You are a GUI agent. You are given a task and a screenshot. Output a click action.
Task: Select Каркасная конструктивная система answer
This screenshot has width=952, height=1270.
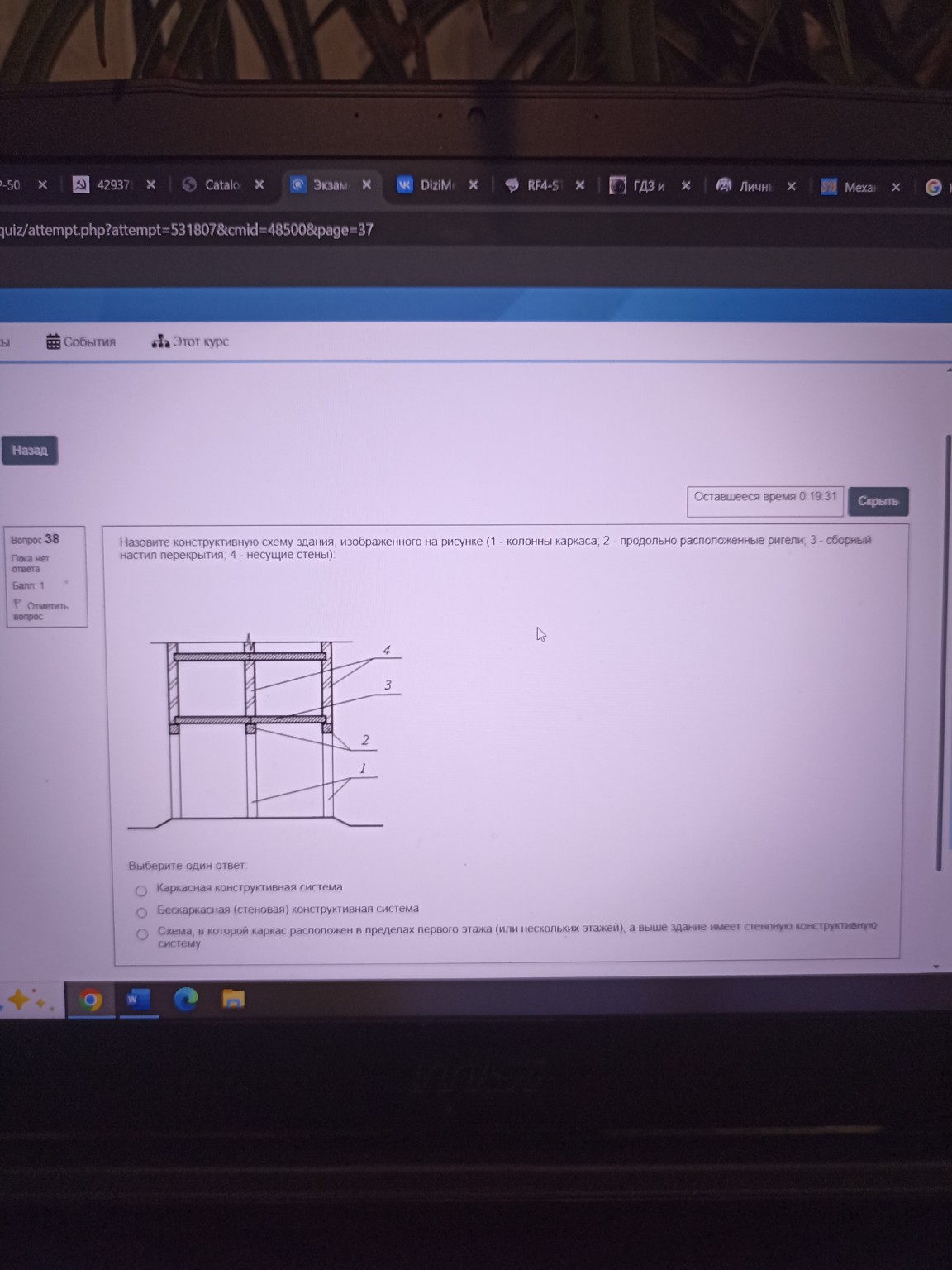pos(141,890)
